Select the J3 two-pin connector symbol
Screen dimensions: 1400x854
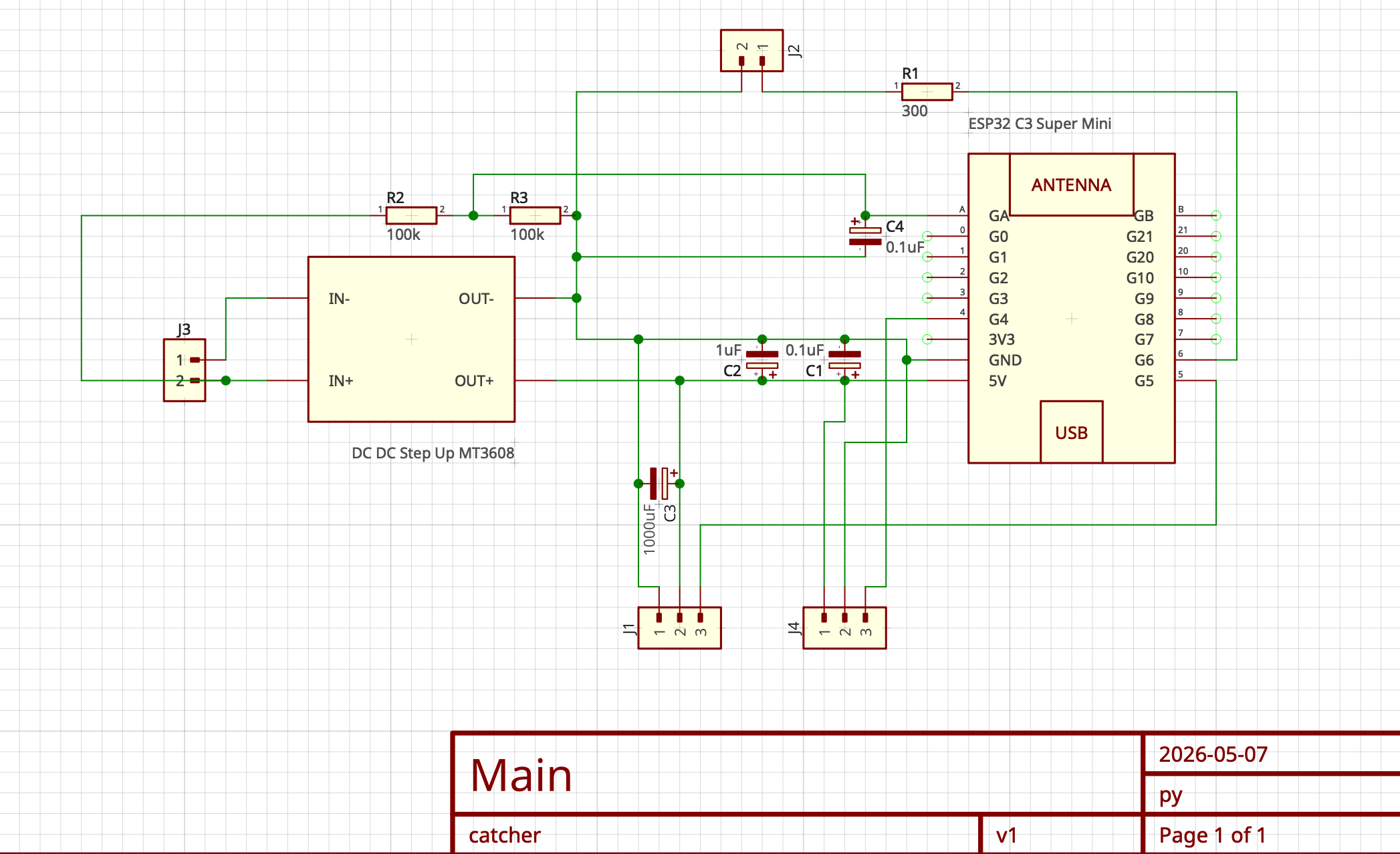coord(185,370)
